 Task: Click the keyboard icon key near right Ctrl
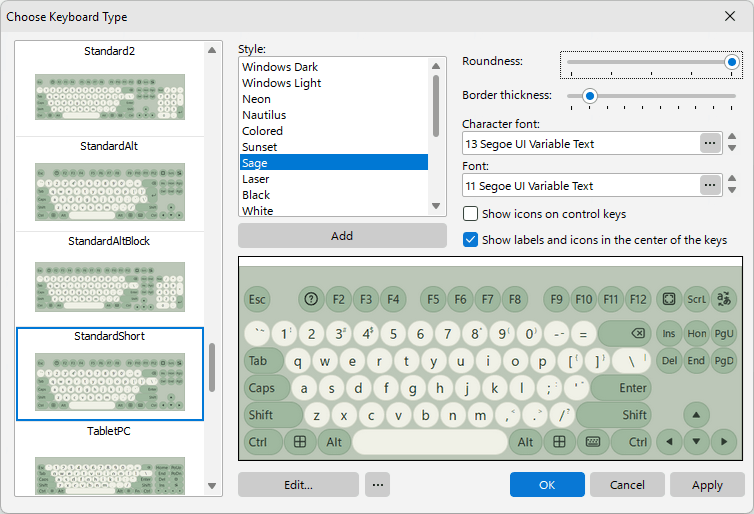click(593, 442)
